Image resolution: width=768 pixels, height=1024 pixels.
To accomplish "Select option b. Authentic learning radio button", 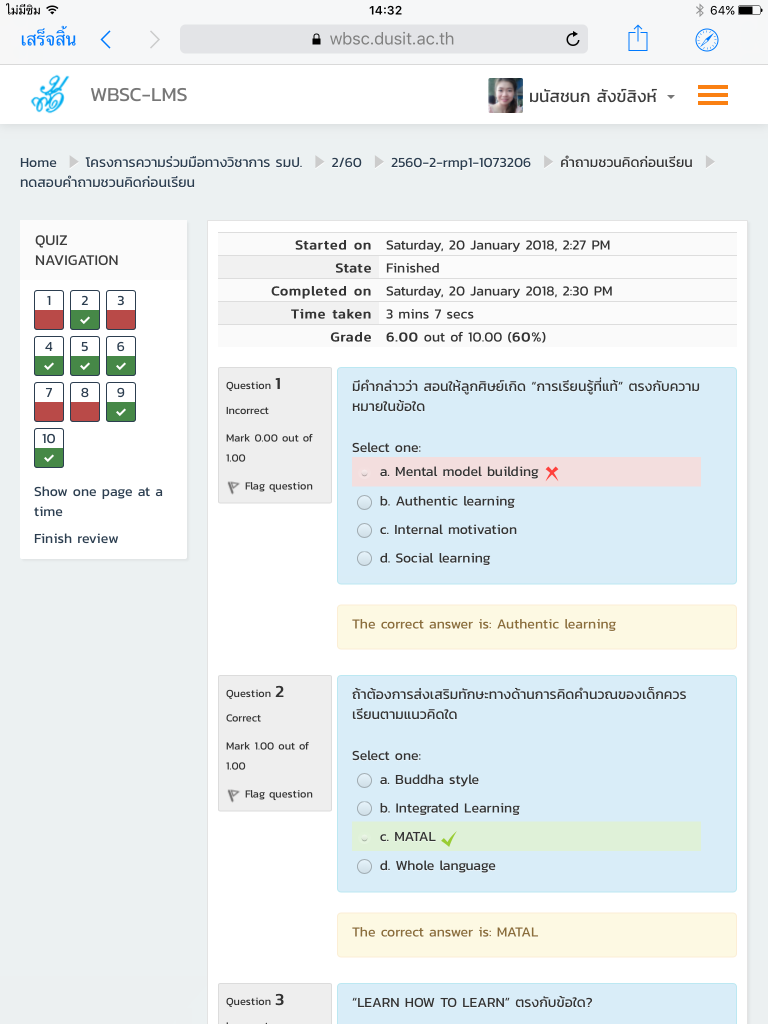I will pos(364,502).
